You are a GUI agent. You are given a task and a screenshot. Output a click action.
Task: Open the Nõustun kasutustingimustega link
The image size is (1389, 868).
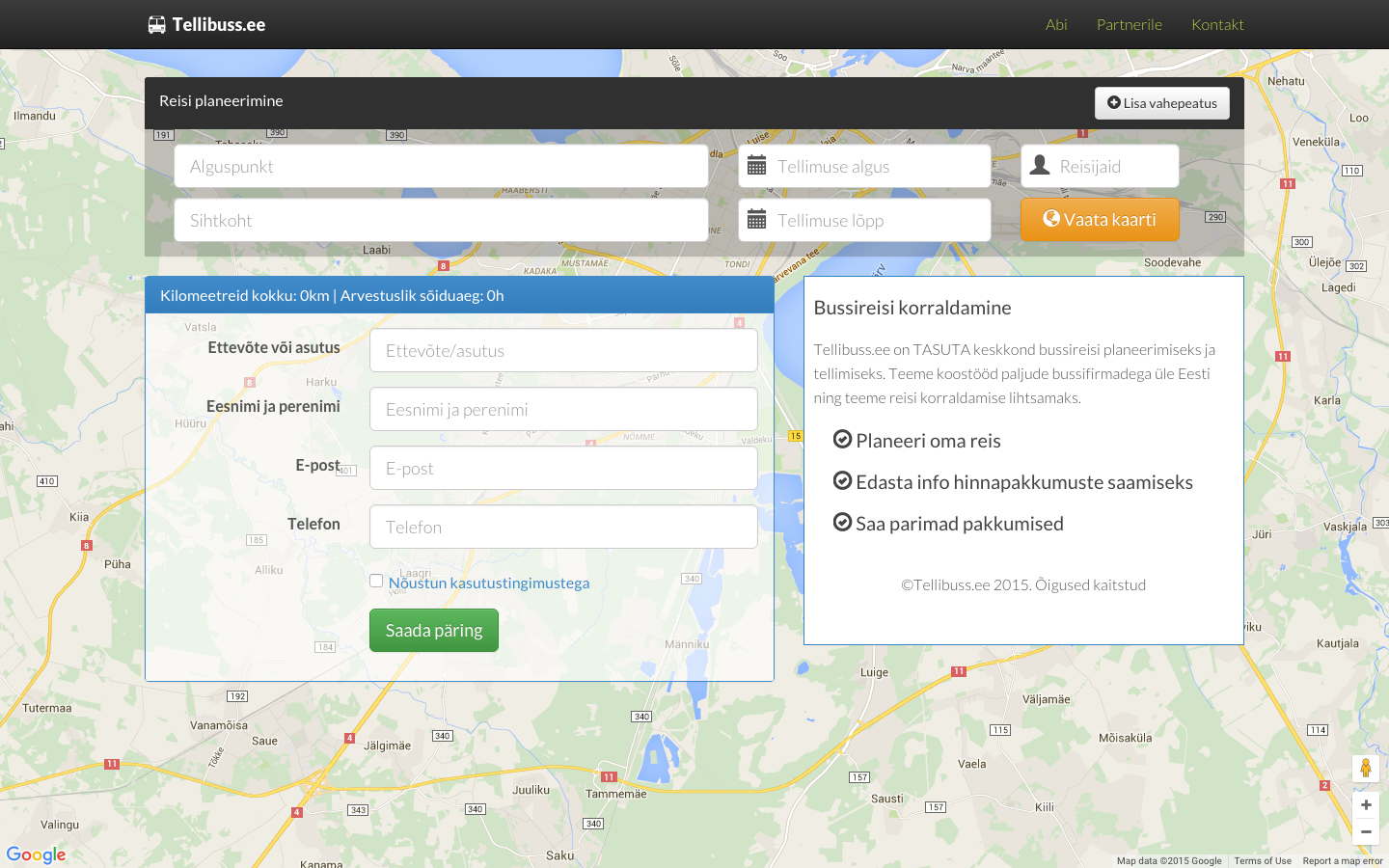coord(489,583)
